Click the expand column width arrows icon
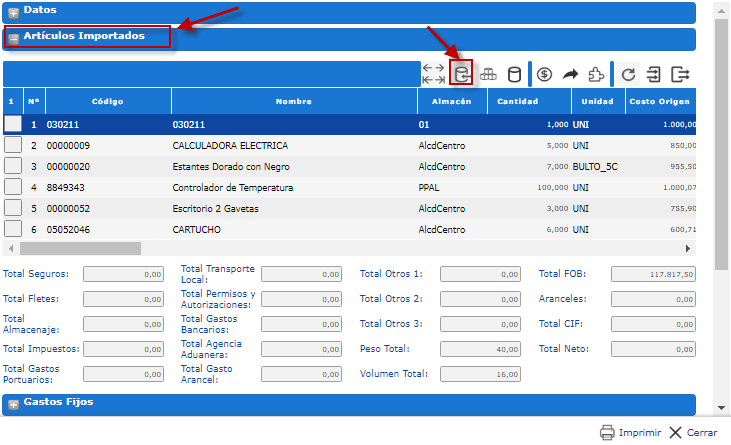 tap(434, 74)
